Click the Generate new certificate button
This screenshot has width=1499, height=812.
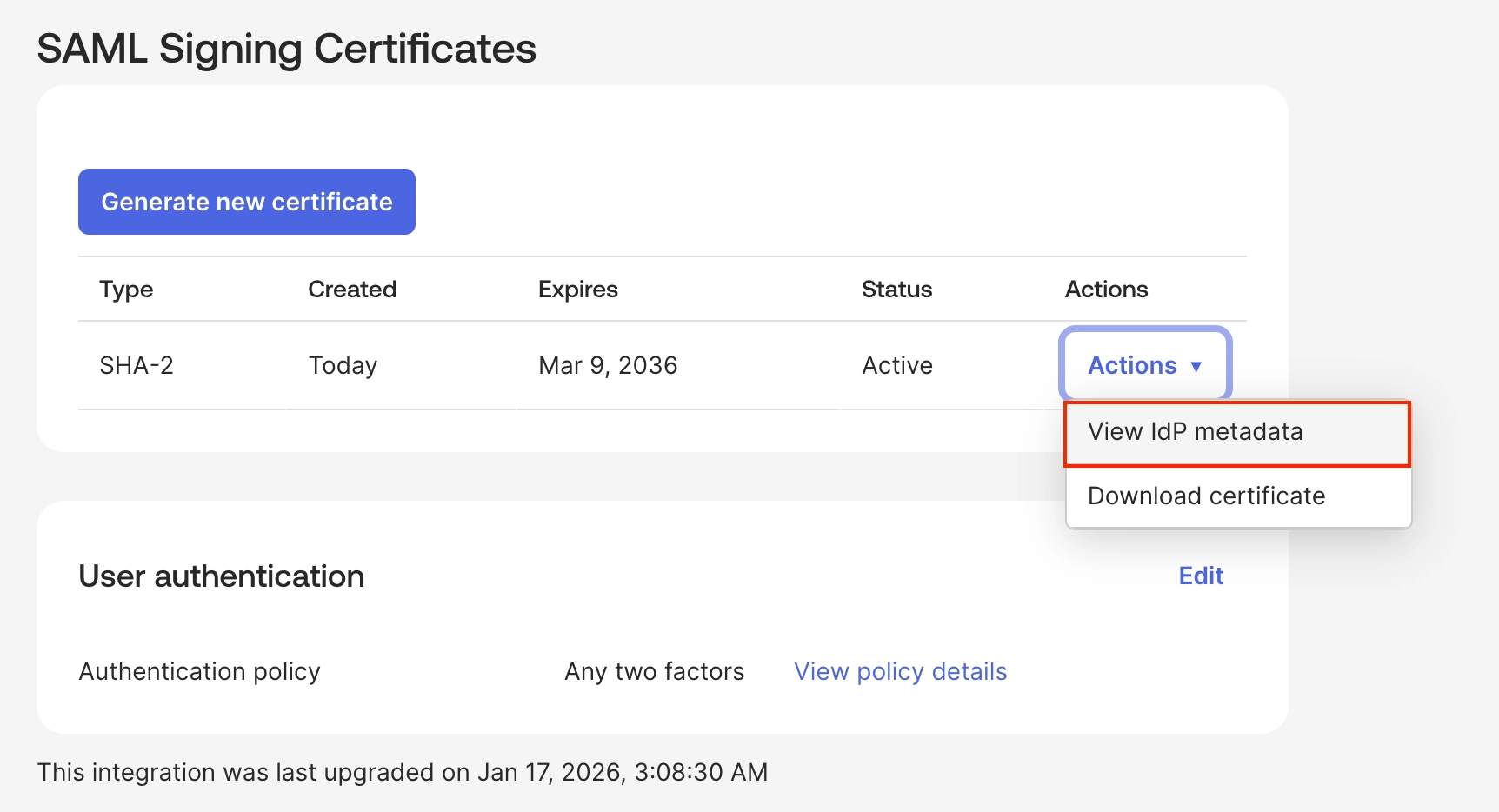(x=247, y=202)
